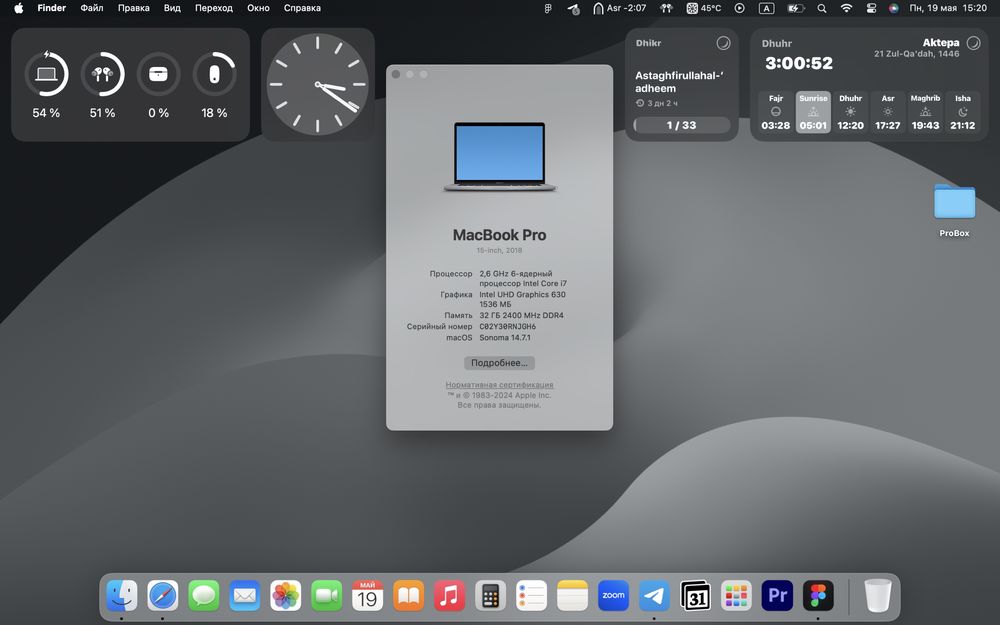Open the black 31 calendar app in dock

695,596
